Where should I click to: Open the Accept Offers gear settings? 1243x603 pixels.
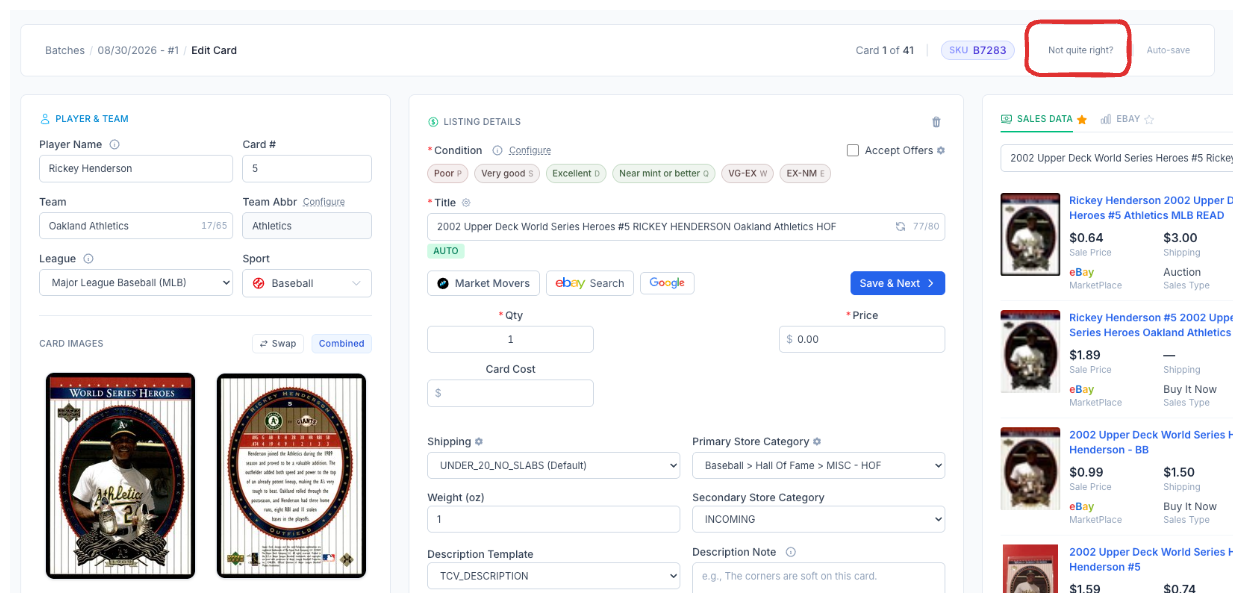[941, 150]
